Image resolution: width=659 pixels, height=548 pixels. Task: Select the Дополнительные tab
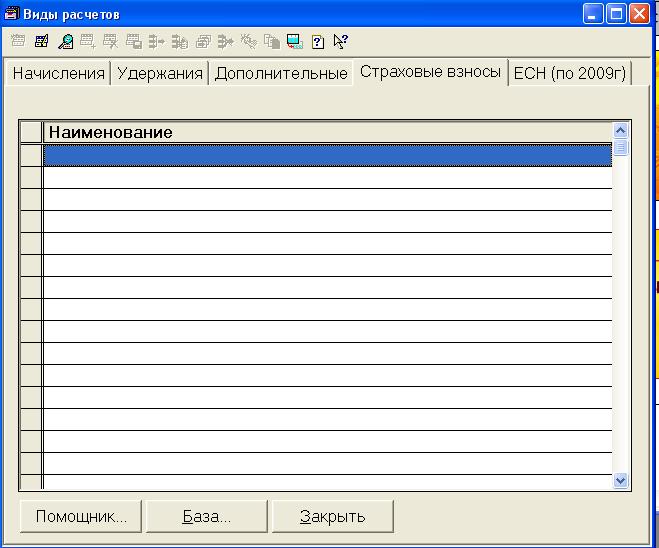(281, 74)
